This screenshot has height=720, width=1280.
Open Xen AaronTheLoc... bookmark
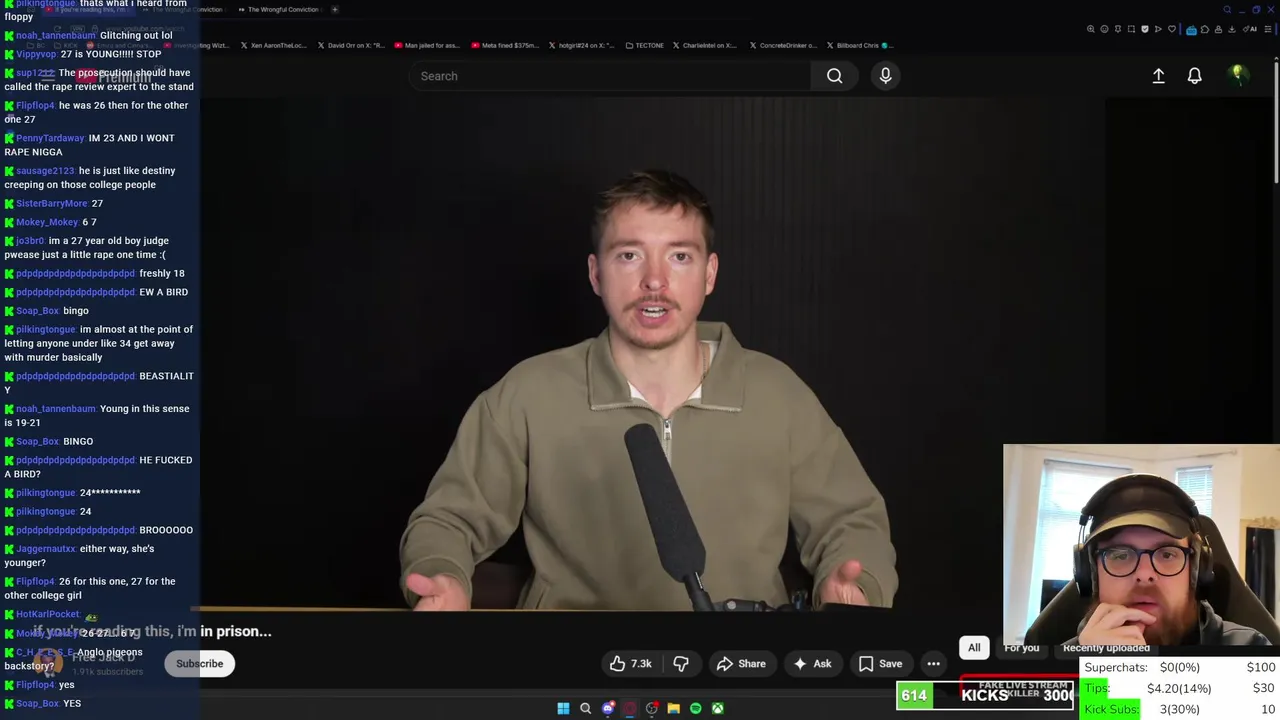click(273, 45)
